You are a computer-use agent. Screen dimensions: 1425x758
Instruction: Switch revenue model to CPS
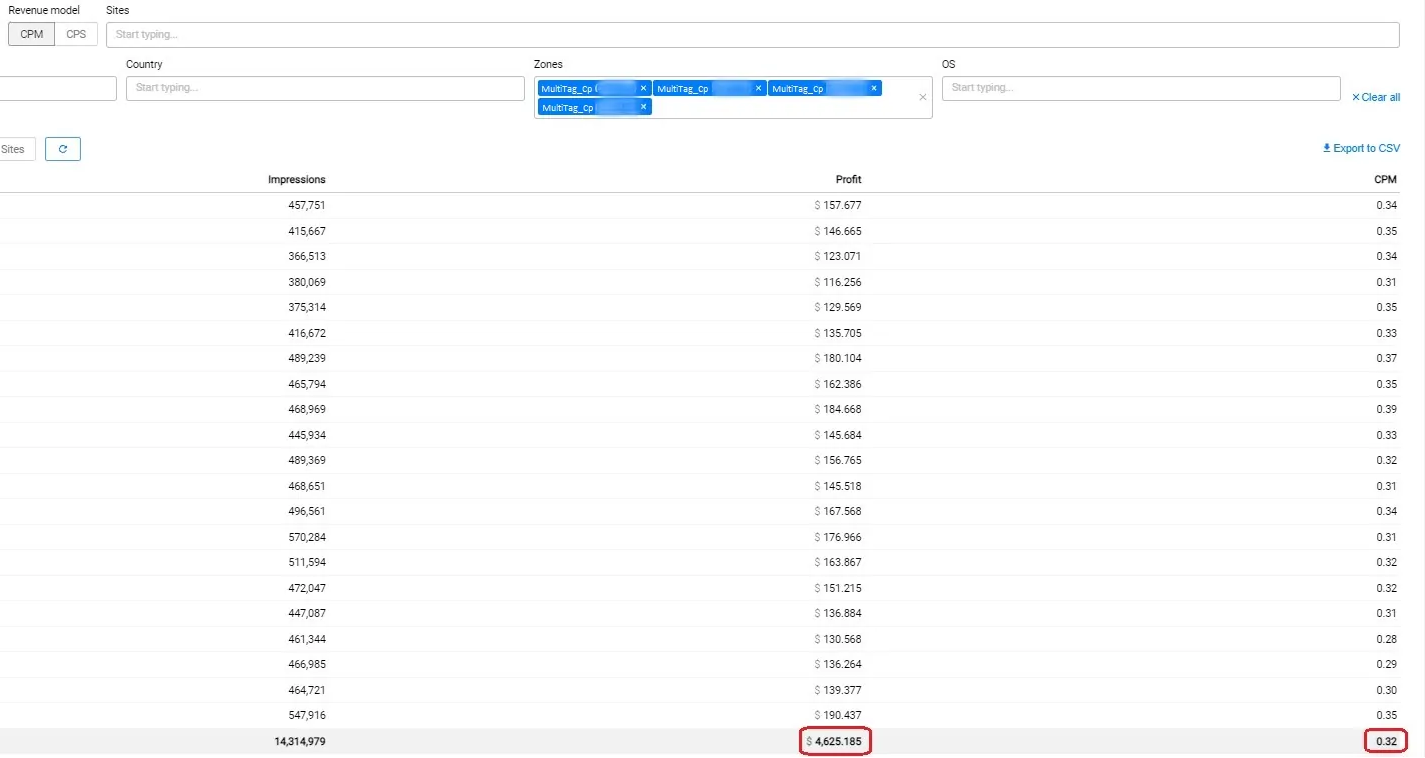(76, 34)
